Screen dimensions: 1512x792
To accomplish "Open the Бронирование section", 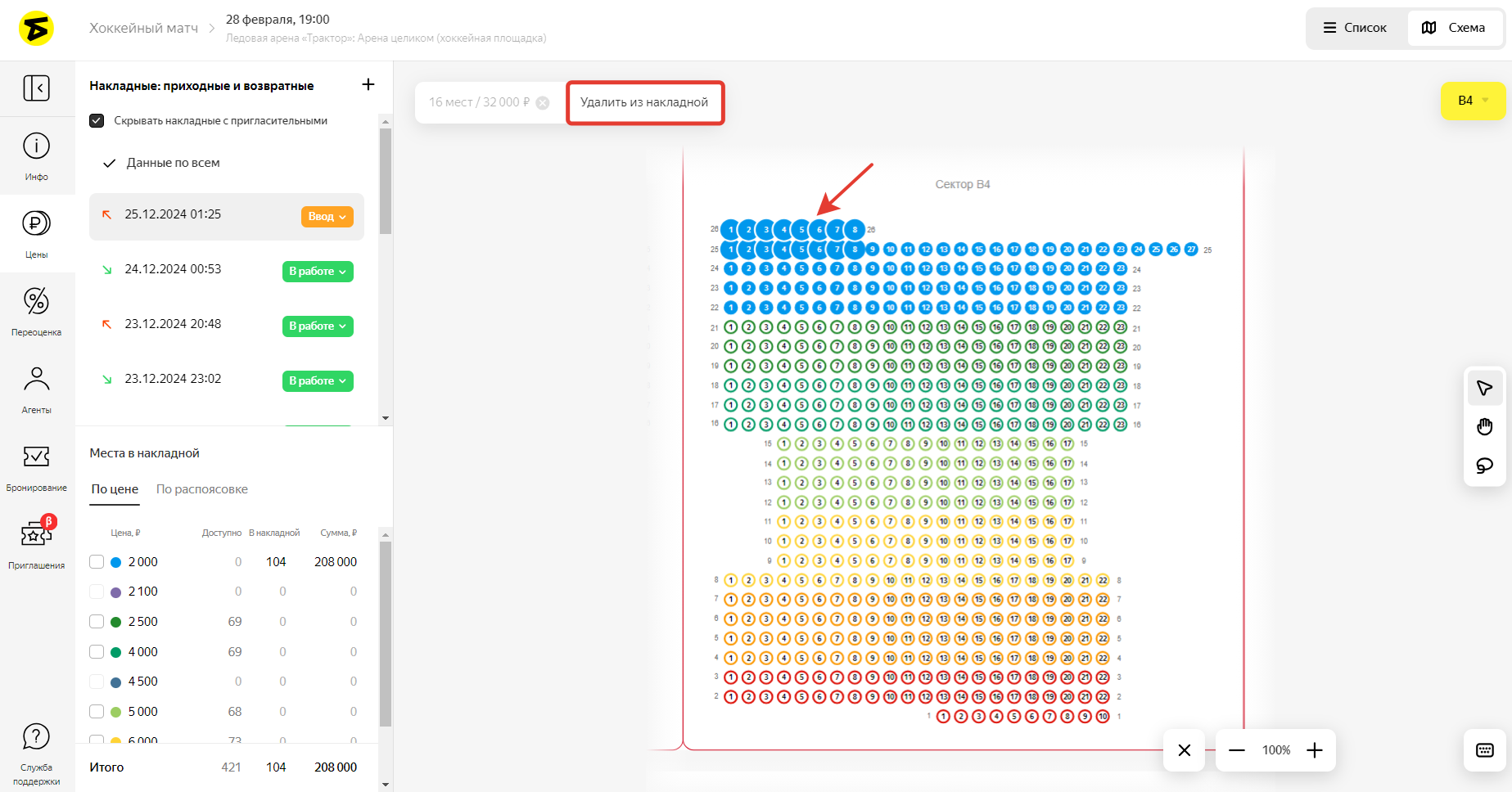I will [x=36, y=466].
